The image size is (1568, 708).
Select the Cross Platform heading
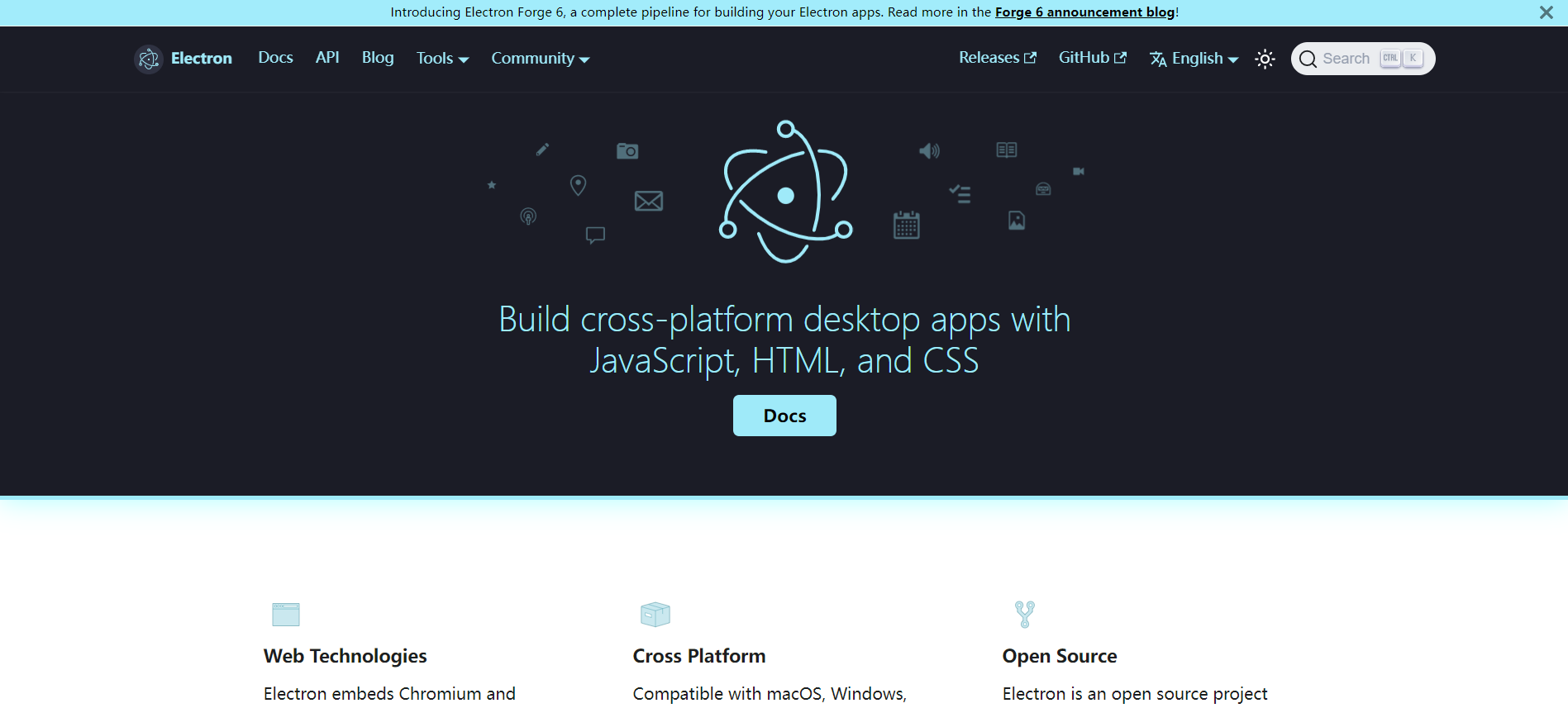699,656
